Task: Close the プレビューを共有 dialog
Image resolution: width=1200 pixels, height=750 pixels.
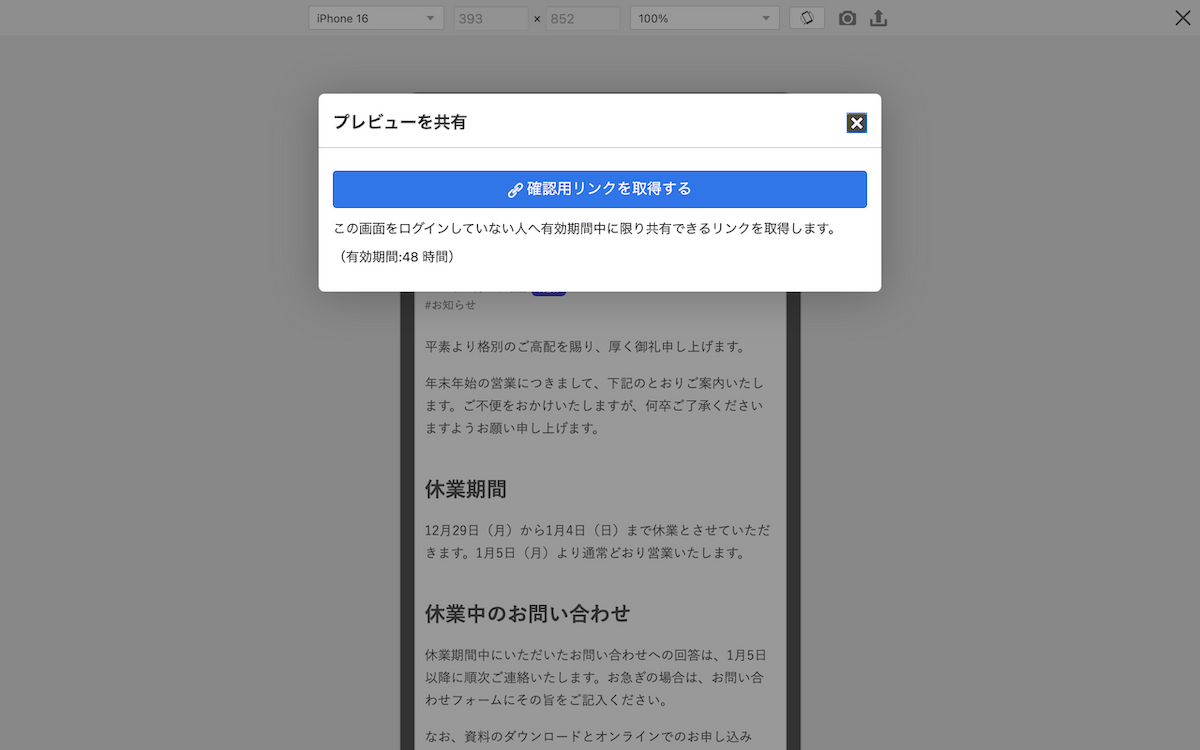Action: click(856, 123)
